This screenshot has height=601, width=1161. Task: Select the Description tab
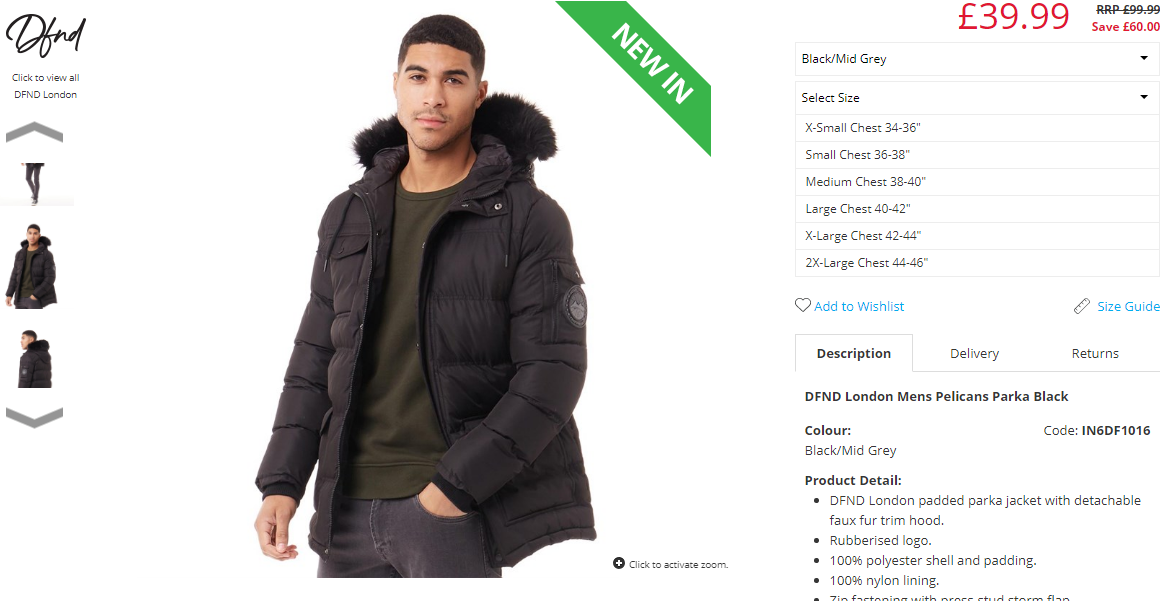click(x=854, y=354)
